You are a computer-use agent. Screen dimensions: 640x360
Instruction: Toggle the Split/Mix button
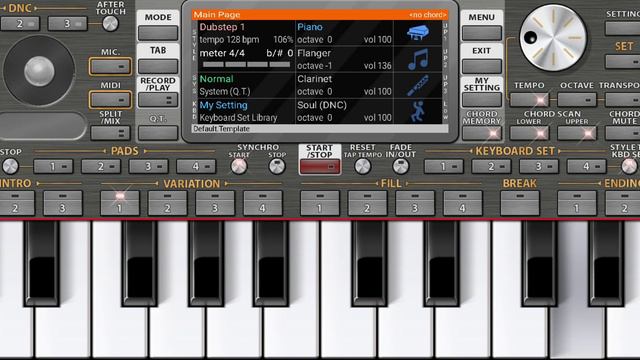[110, 133]
